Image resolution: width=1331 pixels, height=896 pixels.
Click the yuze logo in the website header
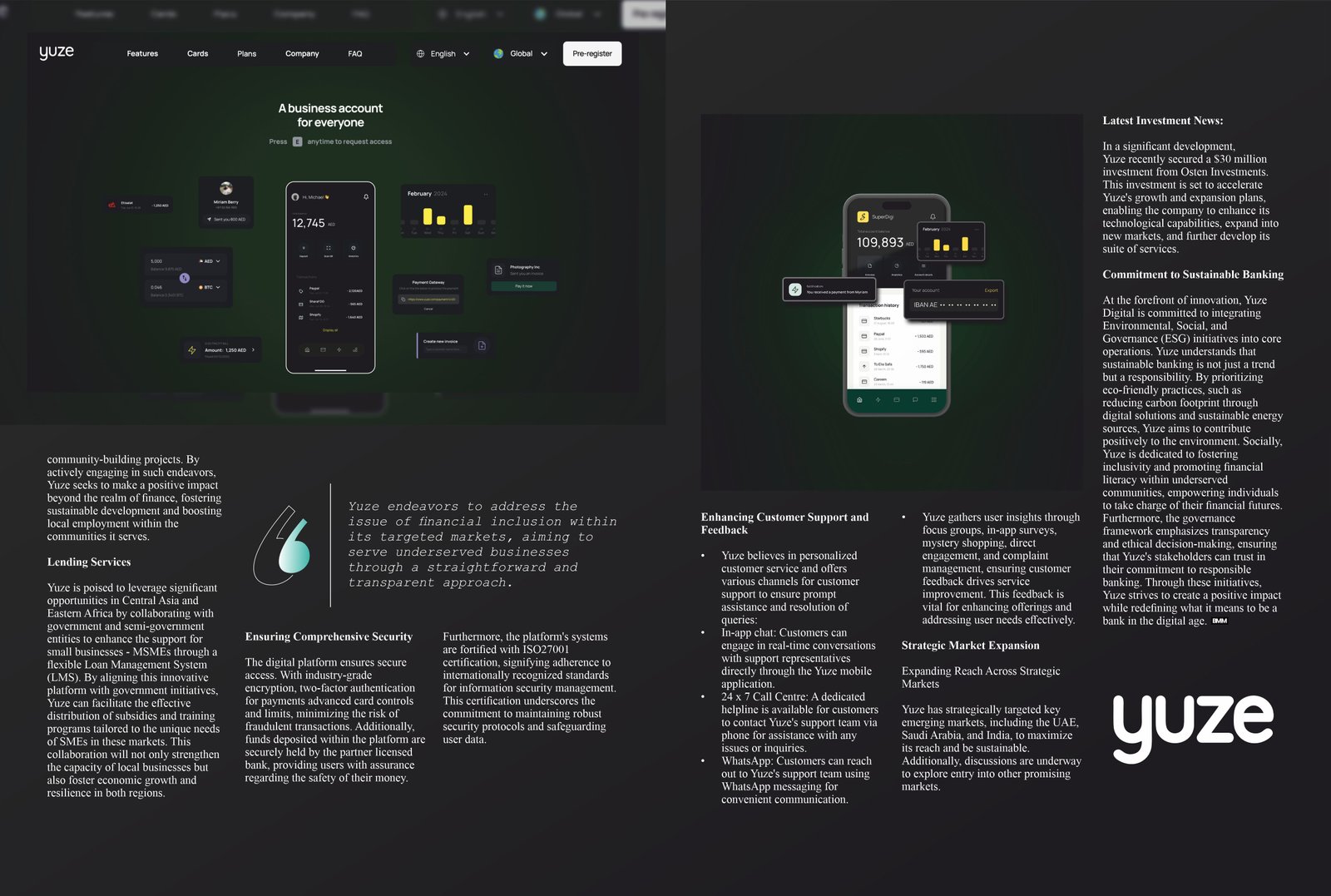click(57, 52)
